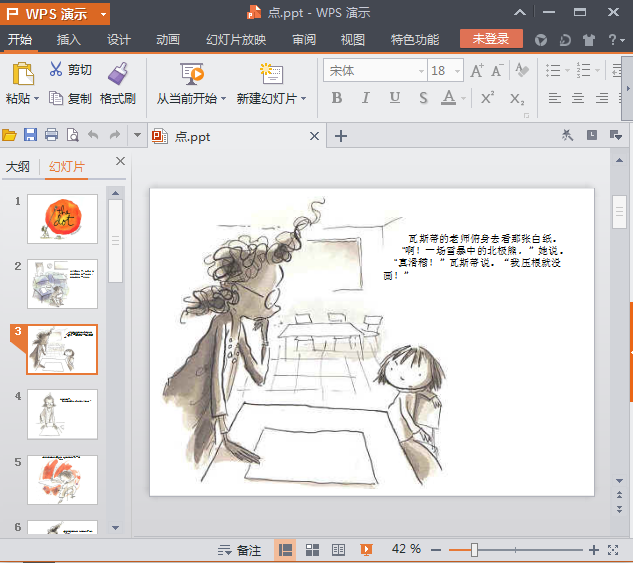Apply text shadow S icon
633x563 pixels.
click(x=423, y=98)
